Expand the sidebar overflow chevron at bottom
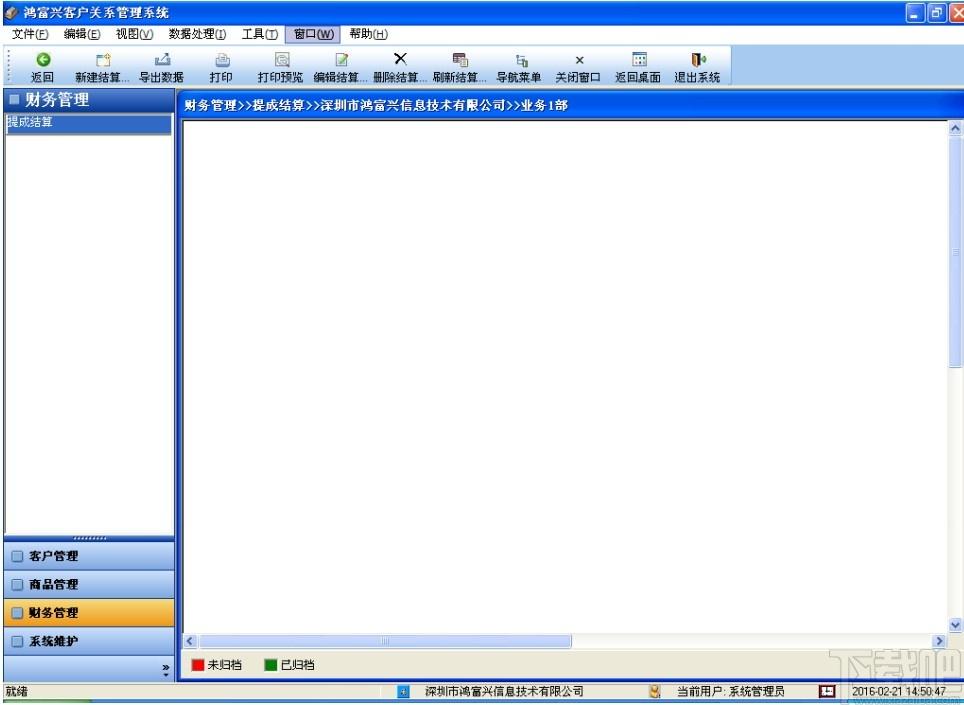Viewport: 964px width, 705px height. (x=166, y=668)
